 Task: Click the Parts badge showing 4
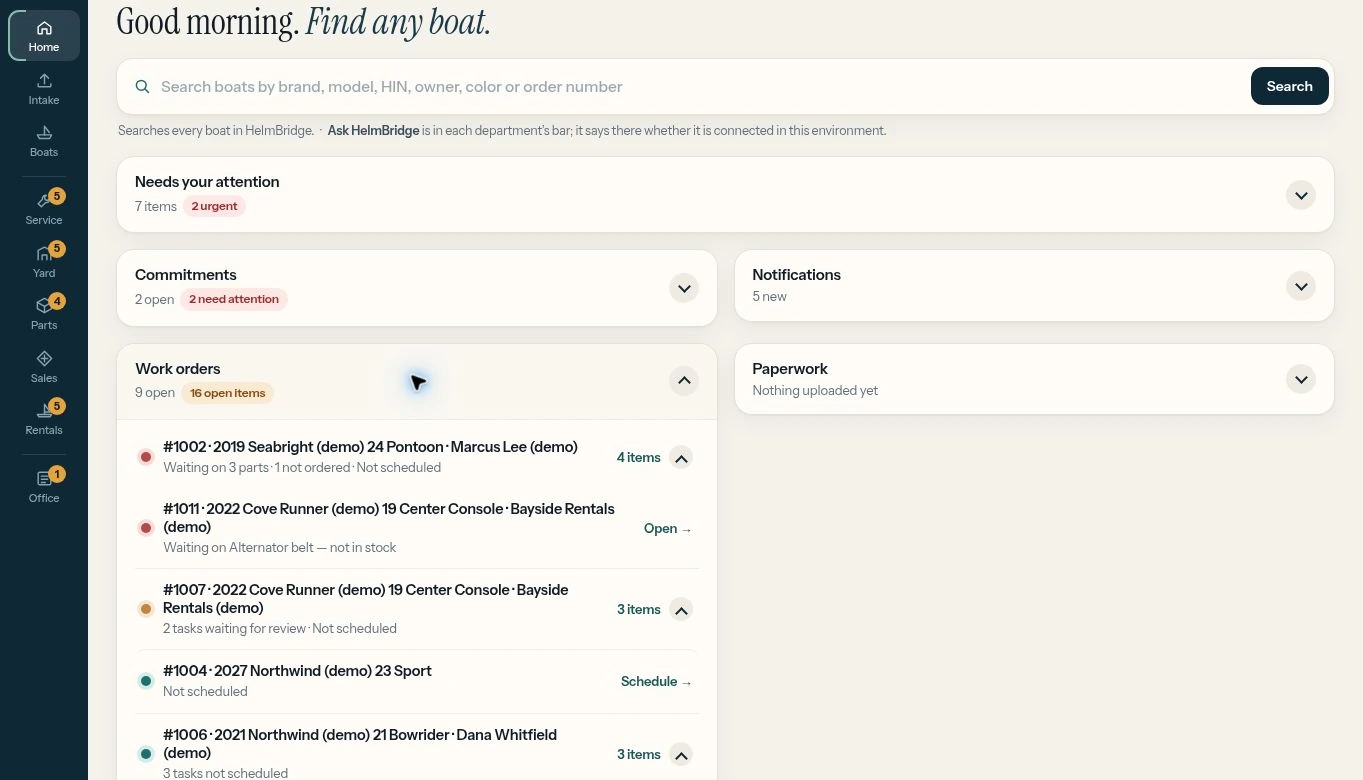coord(57,301)
